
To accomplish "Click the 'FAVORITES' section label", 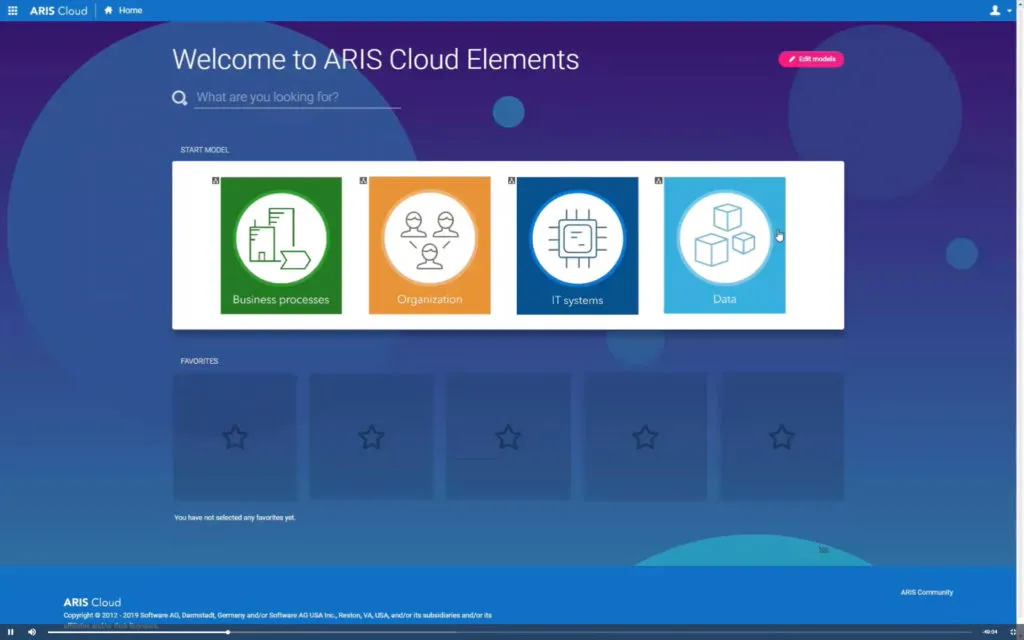I will click(x=199, y=361).
